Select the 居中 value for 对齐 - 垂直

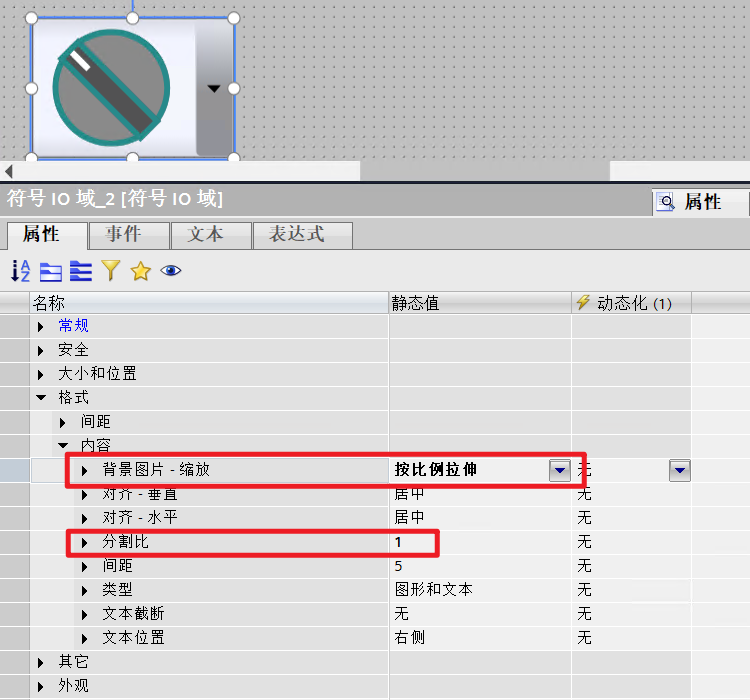409,494
